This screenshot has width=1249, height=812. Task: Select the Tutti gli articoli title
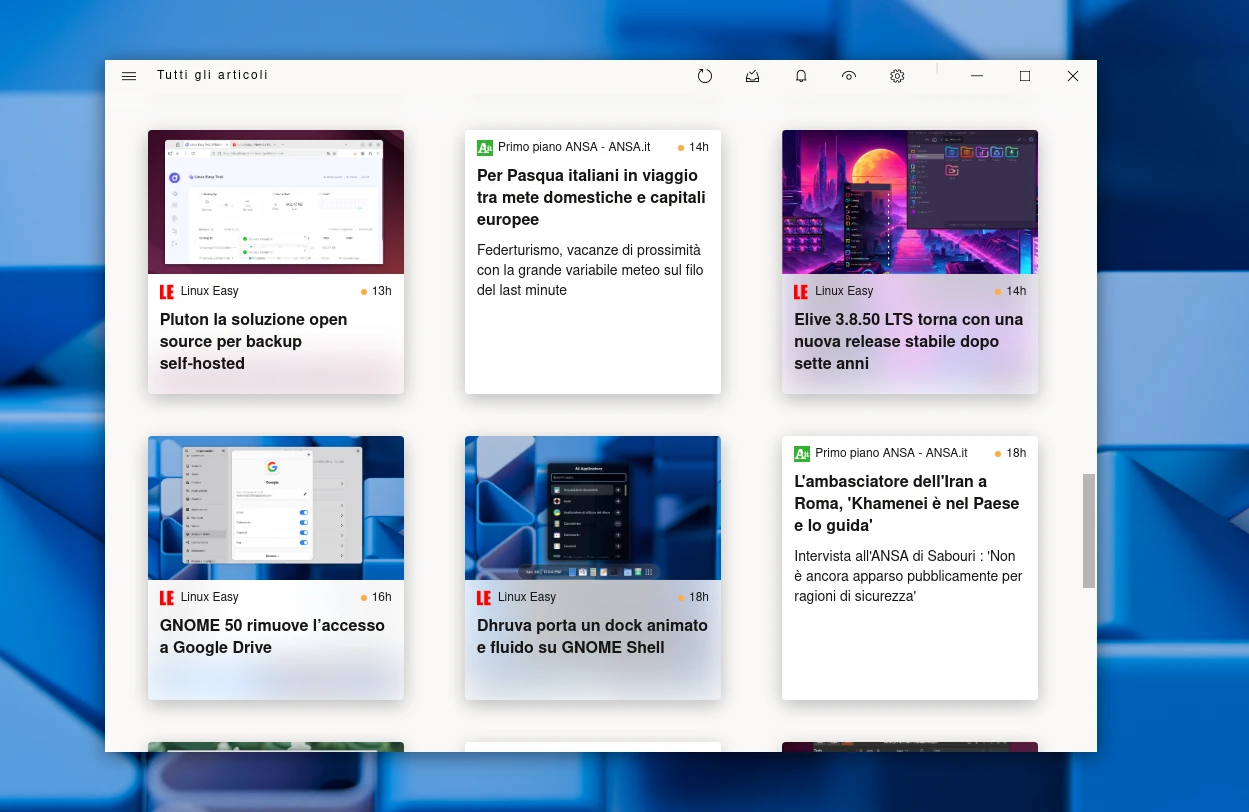[x=213, y=76]
